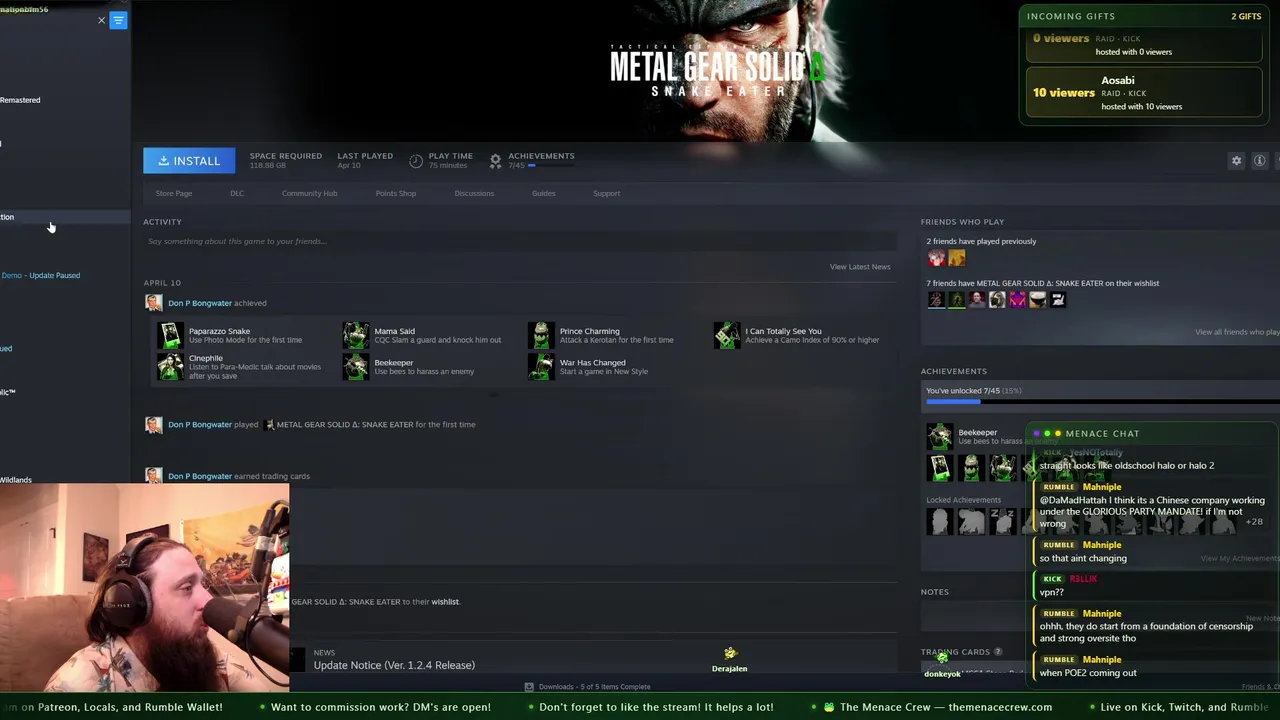The image size is (1280, 720).
Task: Open the Points Shop tab
Action: (x=396, y=193)
